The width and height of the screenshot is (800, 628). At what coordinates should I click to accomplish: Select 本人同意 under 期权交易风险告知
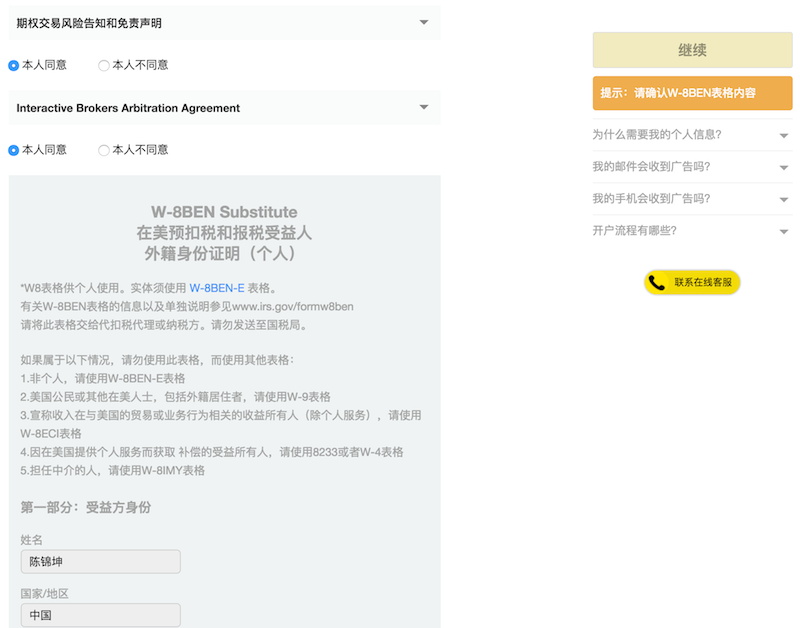[14, 65]
